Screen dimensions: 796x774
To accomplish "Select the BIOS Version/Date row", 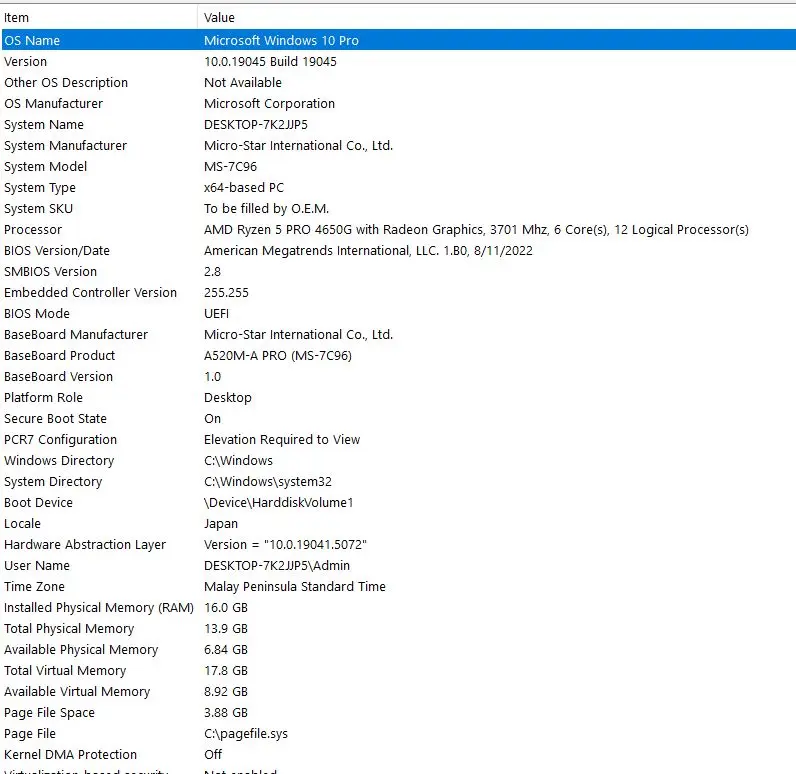I will coord(398,250).
